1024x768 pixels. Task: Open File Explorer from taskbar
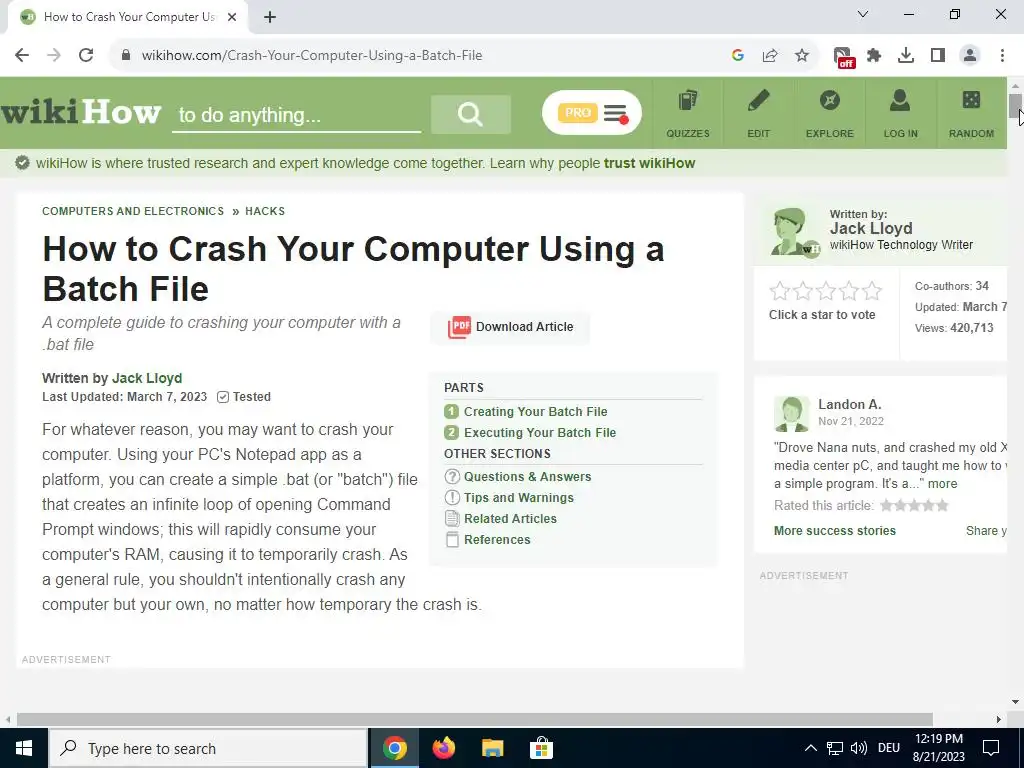point(492,748)
